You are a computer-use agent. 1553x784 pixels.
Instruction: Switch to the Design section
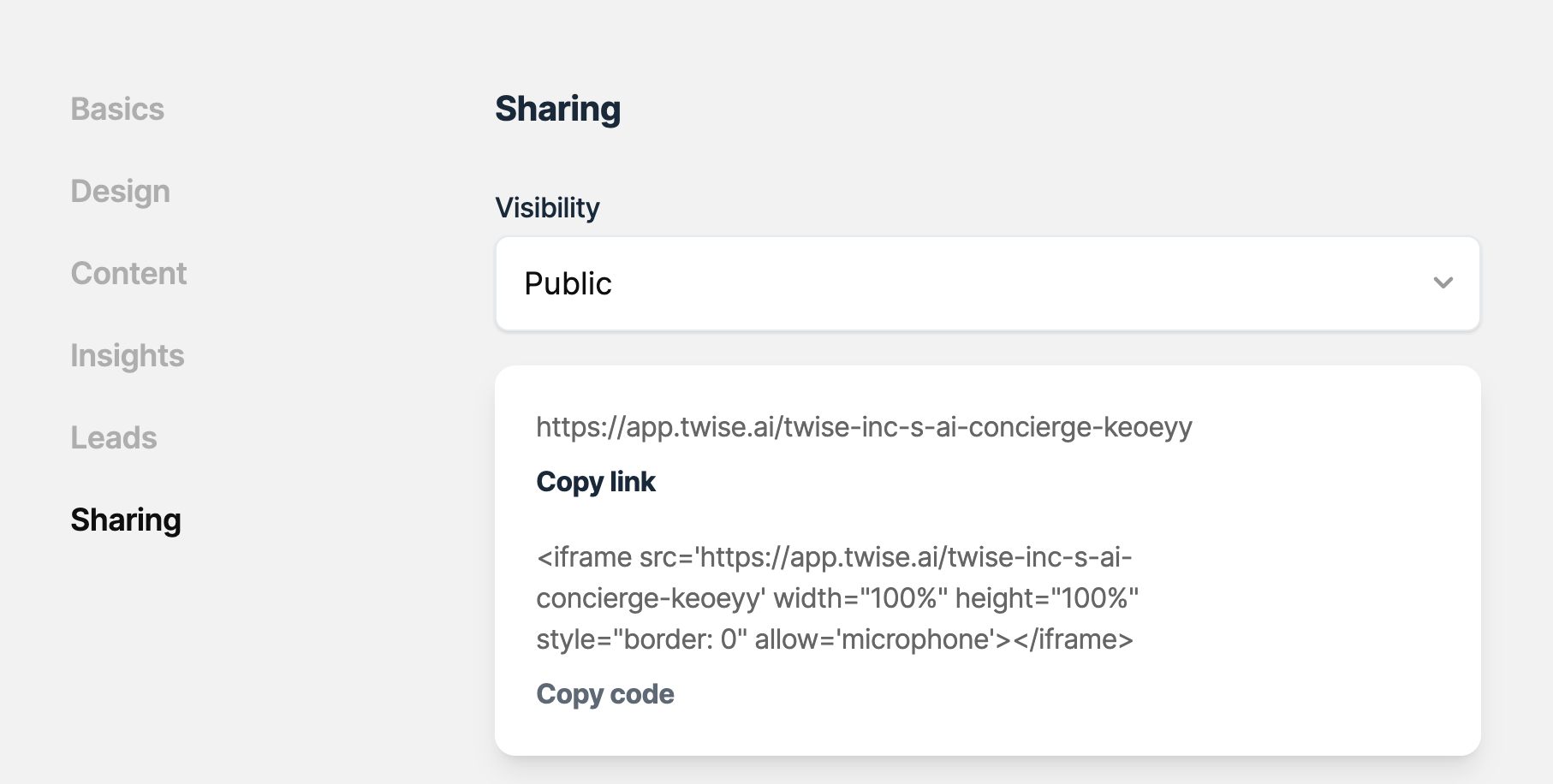pyautogui.click(x=120, y=192)
